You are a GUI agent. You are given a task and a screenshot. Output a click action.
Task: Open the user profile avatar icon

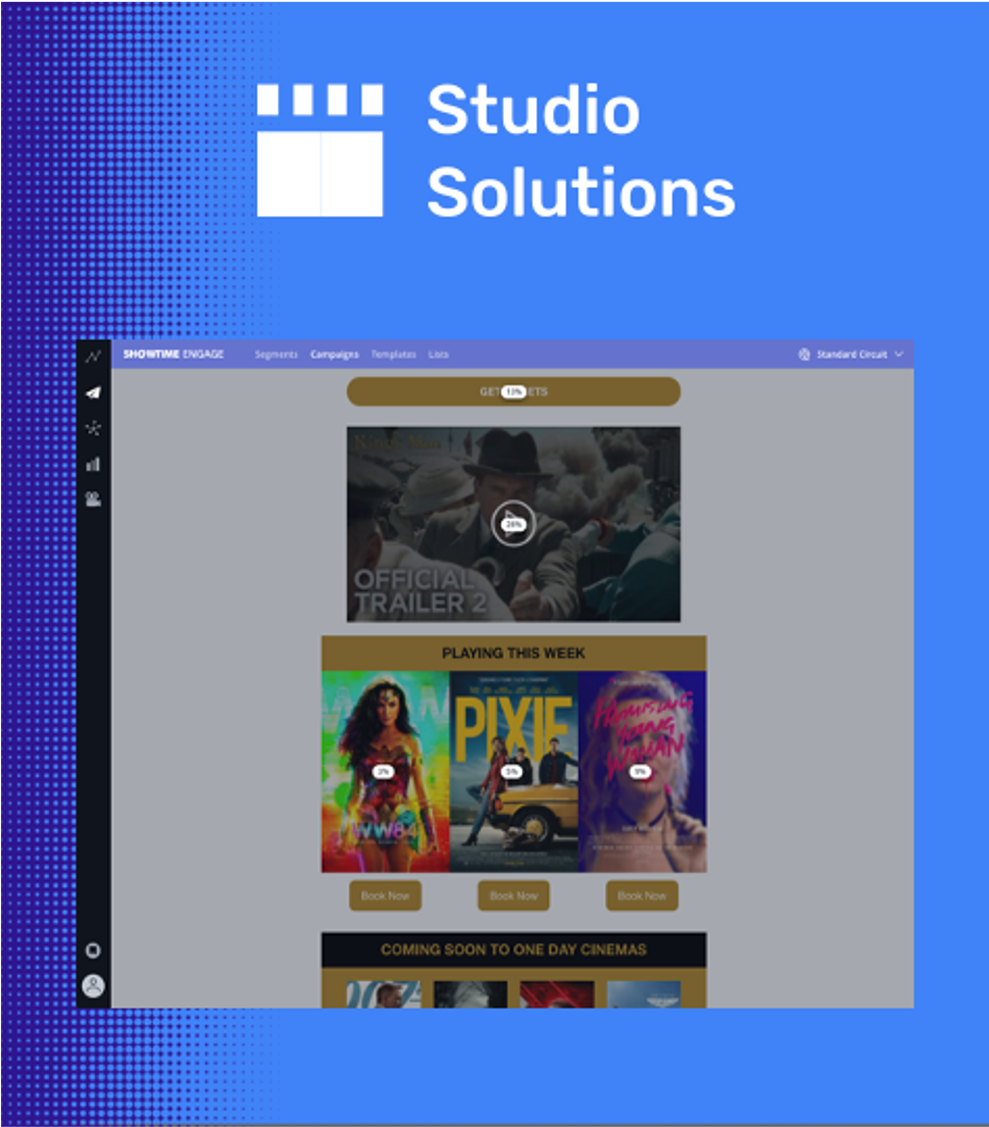point(93,985)
